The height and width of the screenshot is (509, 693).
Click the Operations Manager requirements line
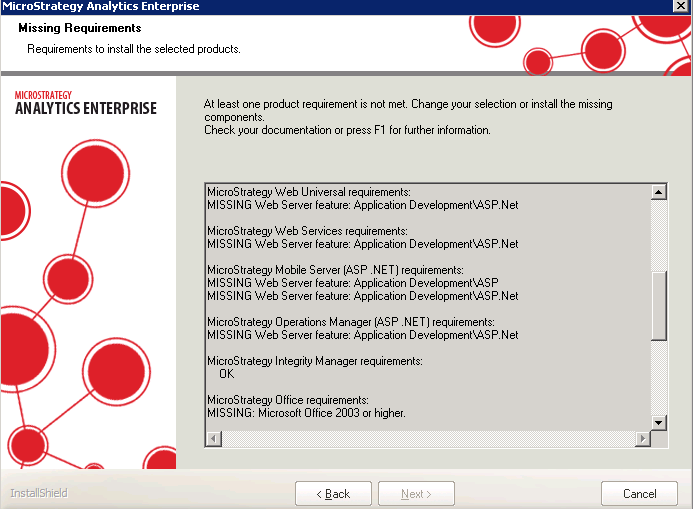[x=350, y=322]
